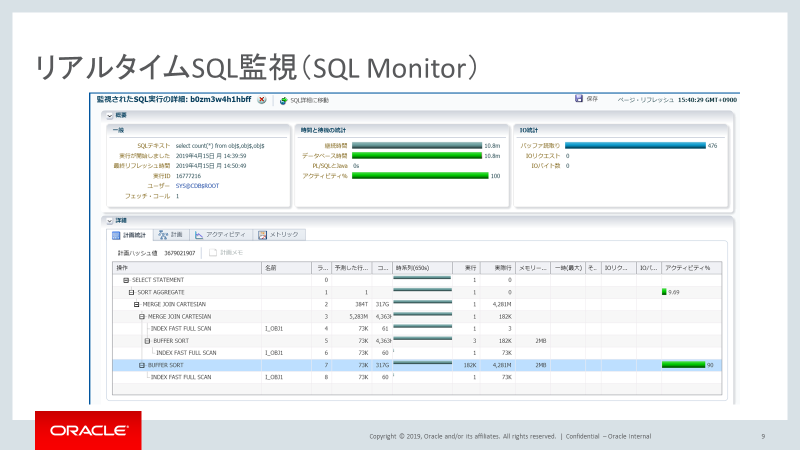Click the green globe SQL詳細に移動 icon
Image resolution: width=800 pixels, height=450 pixels.
tap(284, 101)
